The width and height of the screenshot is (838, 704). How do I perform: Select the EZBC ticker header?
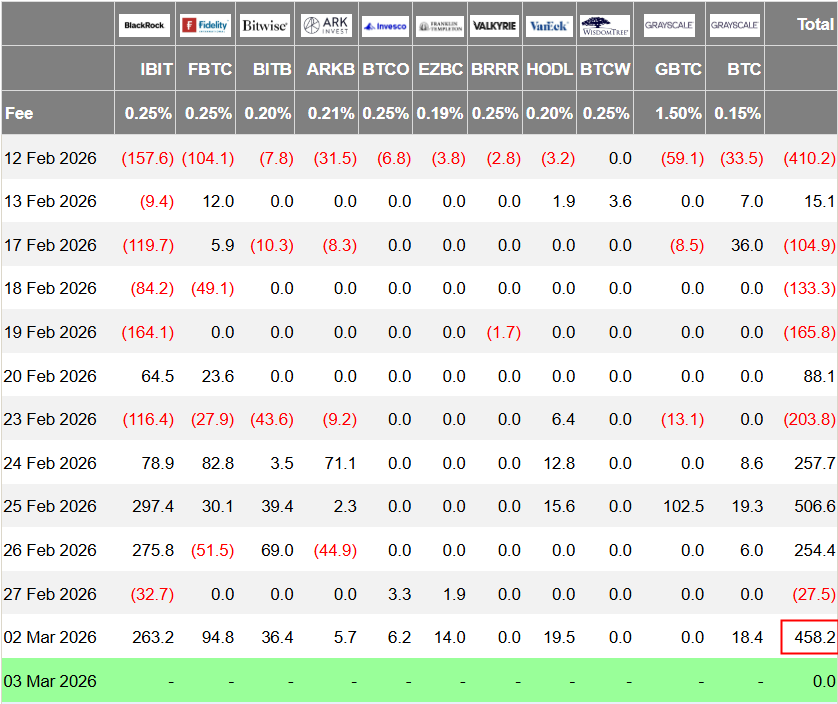pyautogui.click(x=441, y=69)
